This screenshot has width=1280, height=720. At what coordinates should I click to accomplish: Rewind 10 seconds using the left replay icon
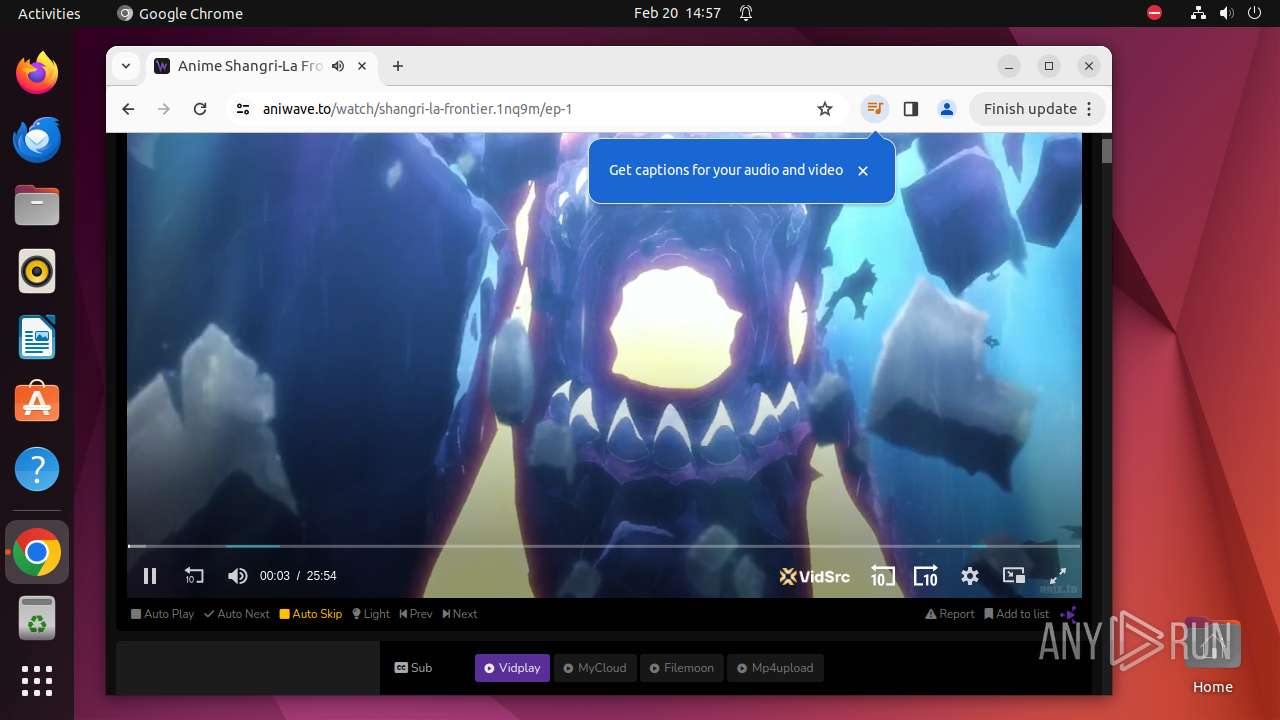(x=194, y=576)
